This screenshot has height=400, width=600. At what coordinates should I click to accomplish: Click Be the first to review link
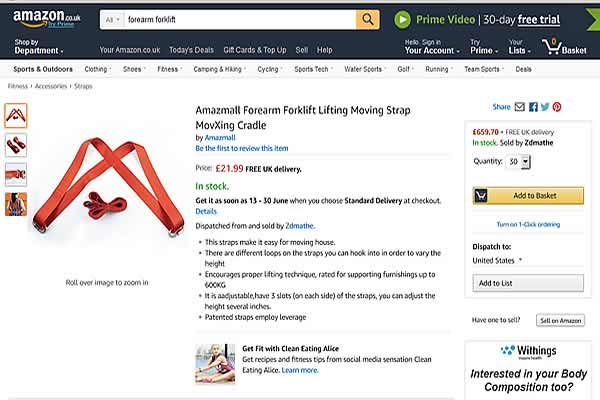tap(242, 148)
